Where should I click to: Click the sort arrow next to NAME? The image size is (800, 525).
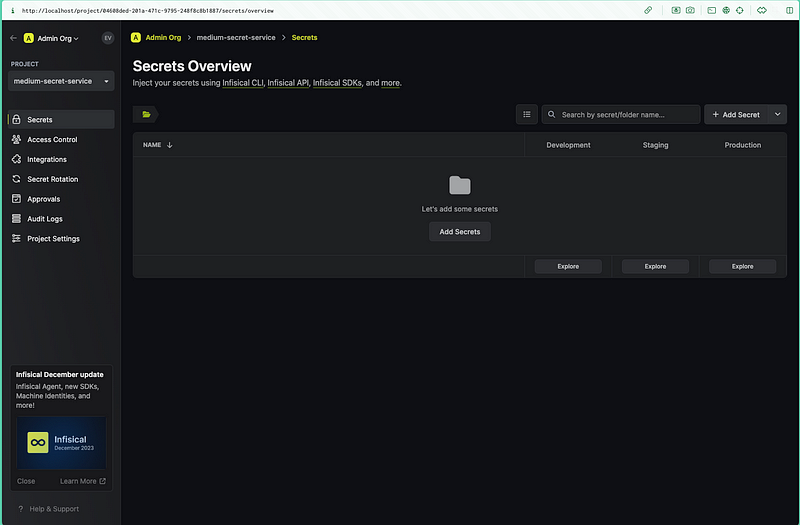click(170, 145)
